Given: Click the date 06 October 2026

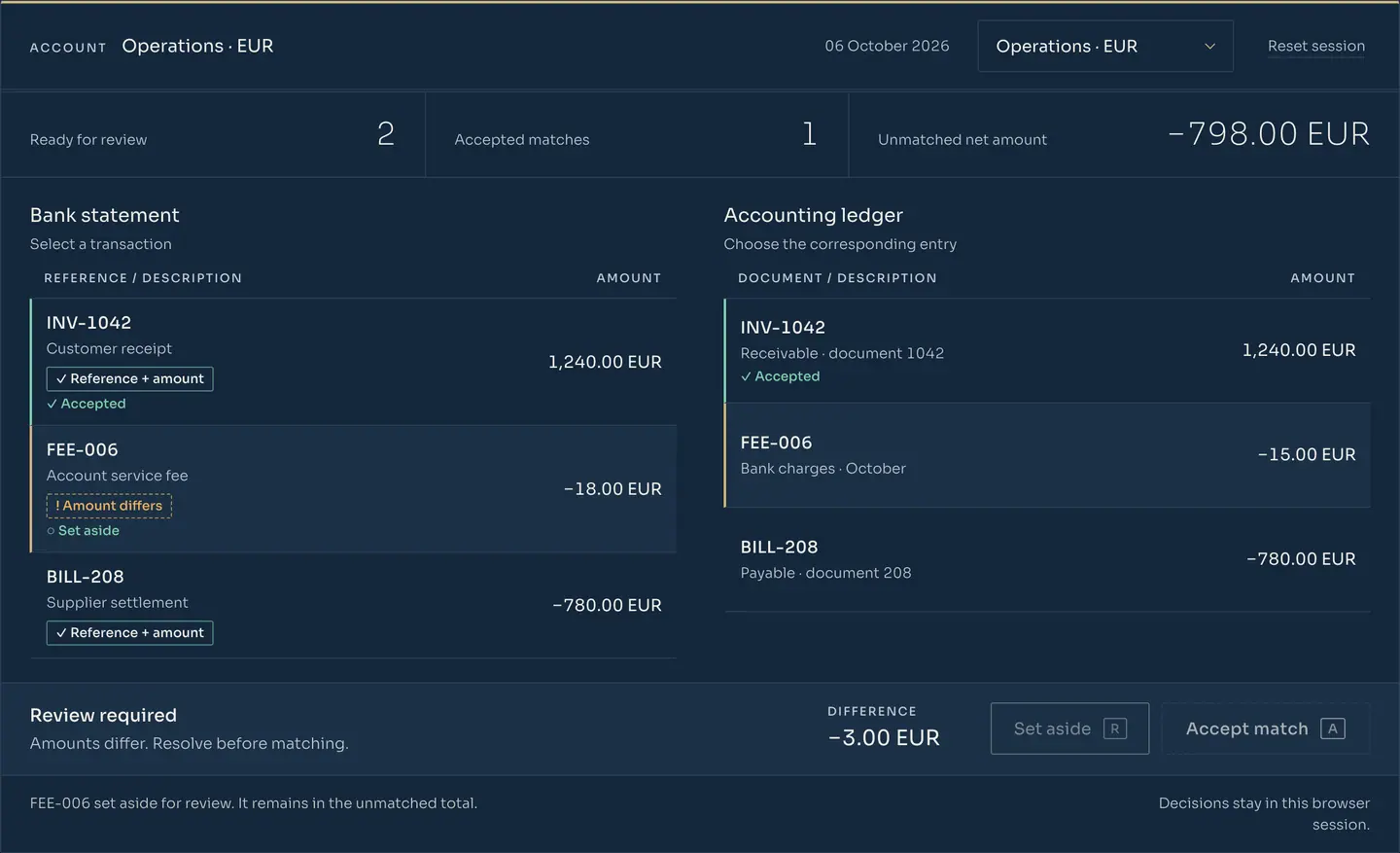Looking at the screenshot, I should [887, 46].
